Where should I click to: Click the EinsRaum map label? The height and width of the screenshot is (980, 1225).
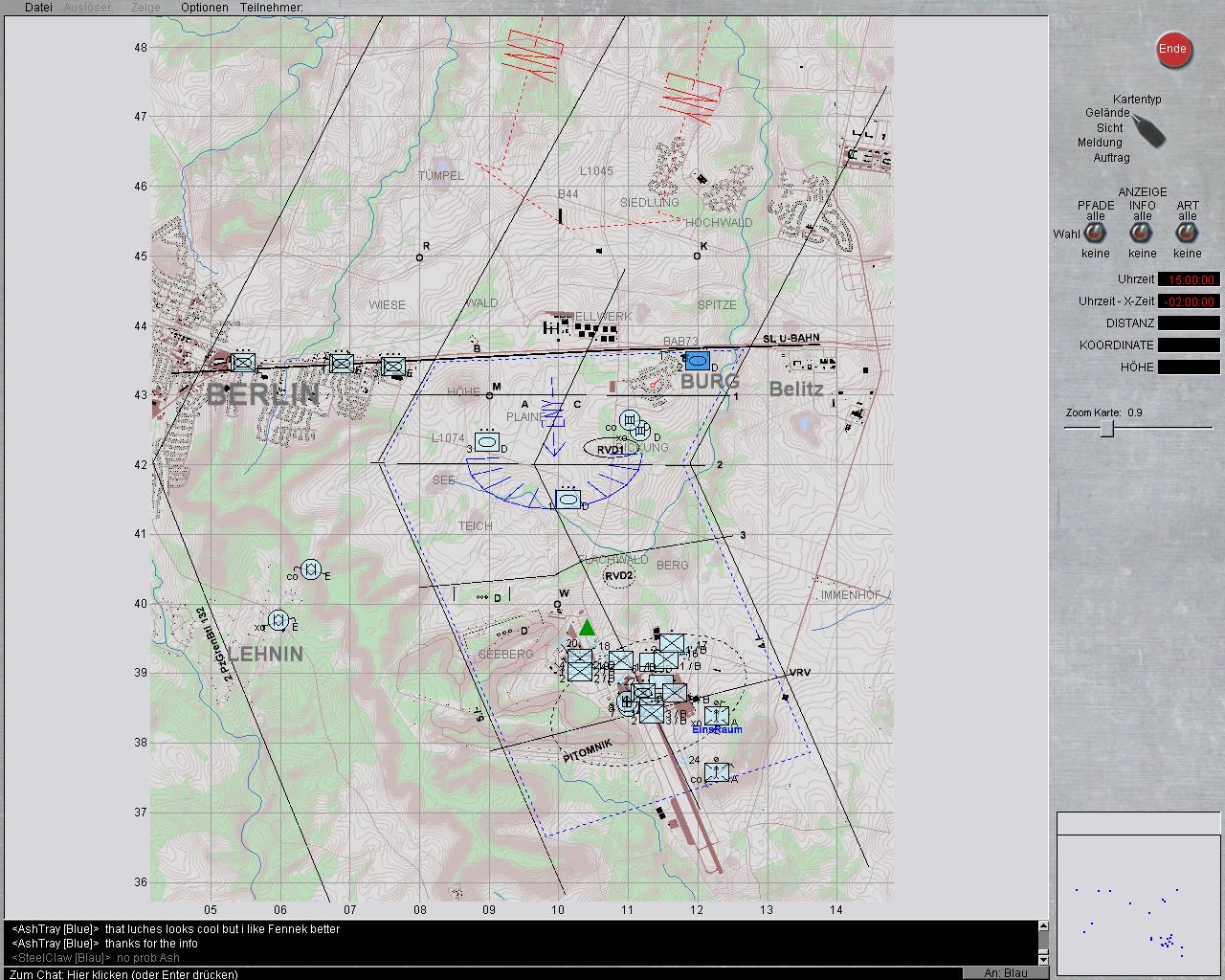pyautogui.click(x=717, y=730)
